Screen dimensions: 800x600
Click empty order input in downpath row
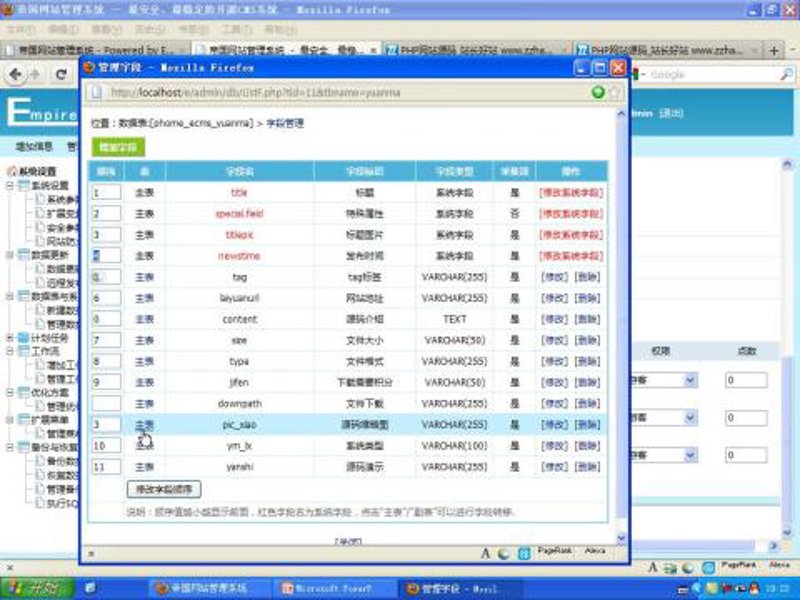(106, 404)
